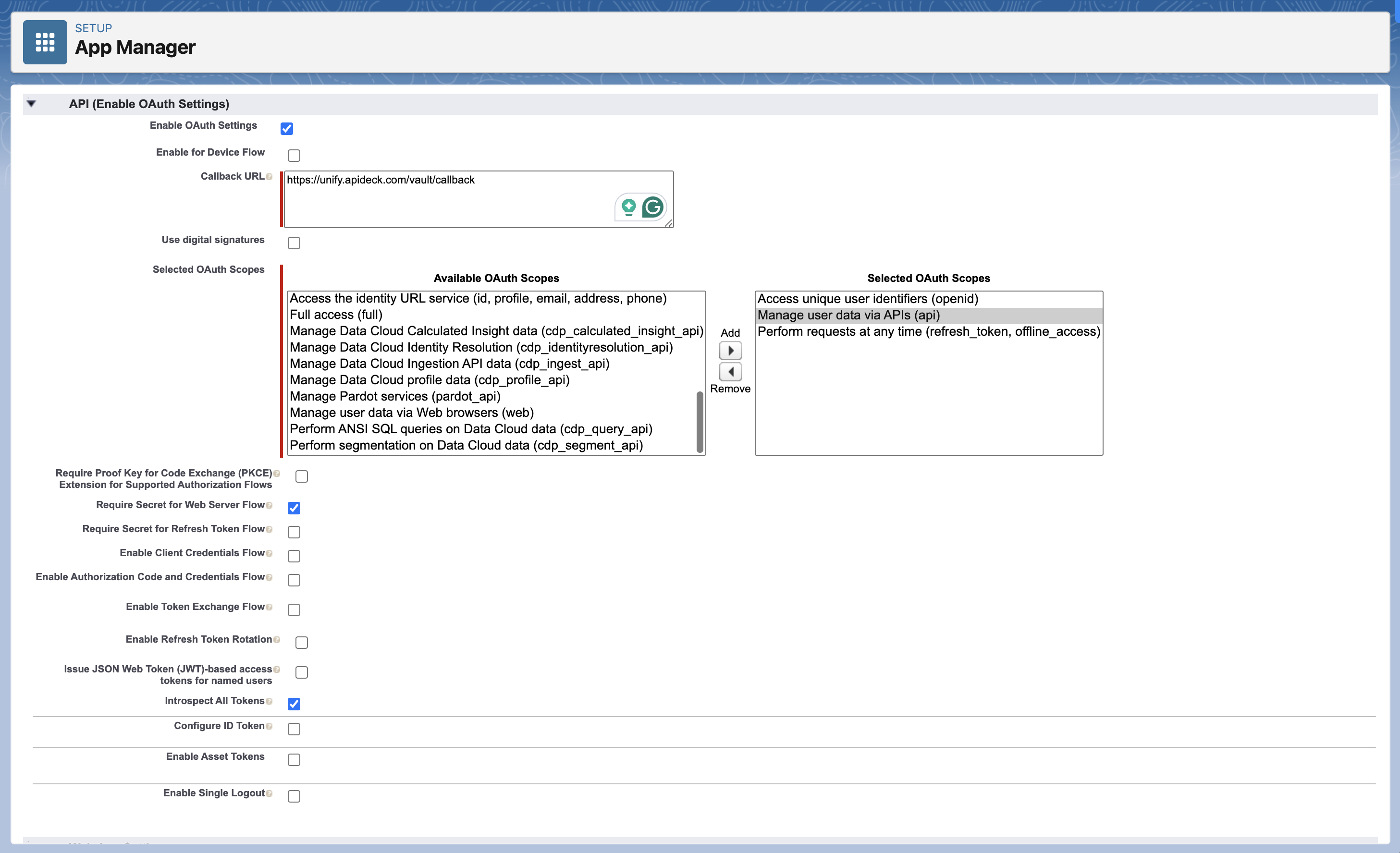
Task: Select Manage user data via APIs (api) in selected scopes
Action: [929, 315]
